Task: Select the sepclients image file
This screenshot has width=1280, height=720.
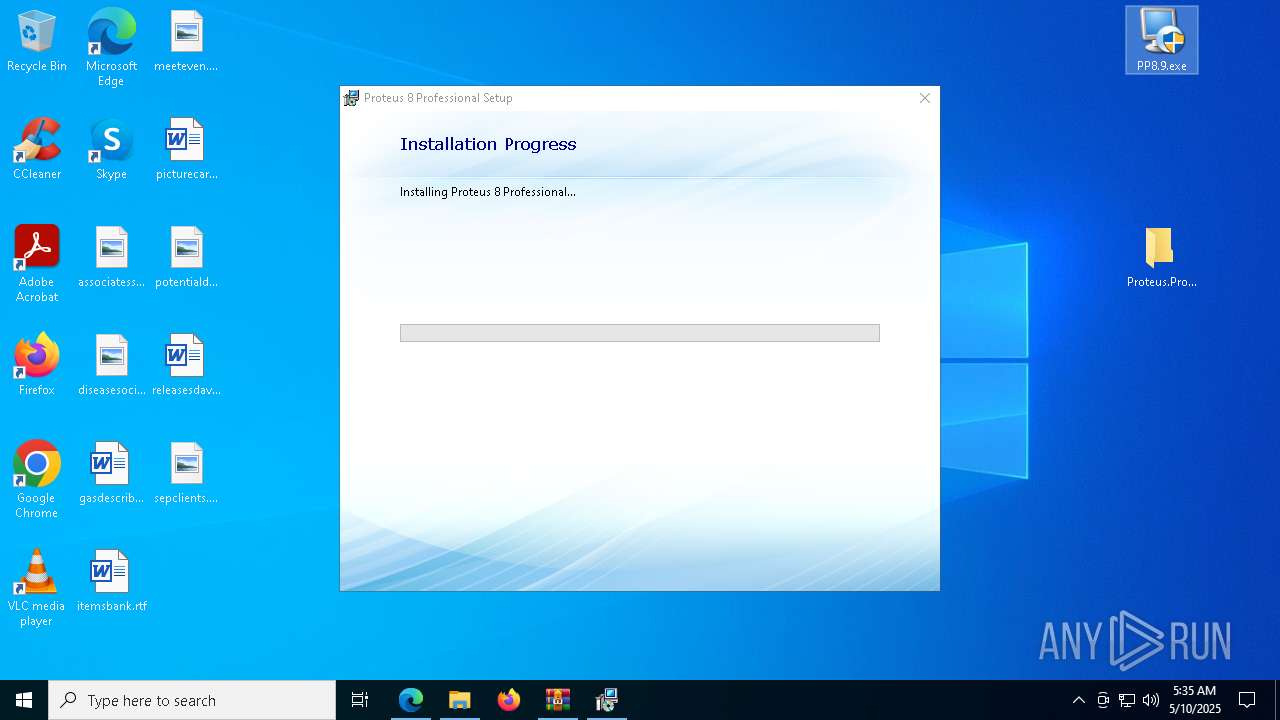Action: coord(186,474)
